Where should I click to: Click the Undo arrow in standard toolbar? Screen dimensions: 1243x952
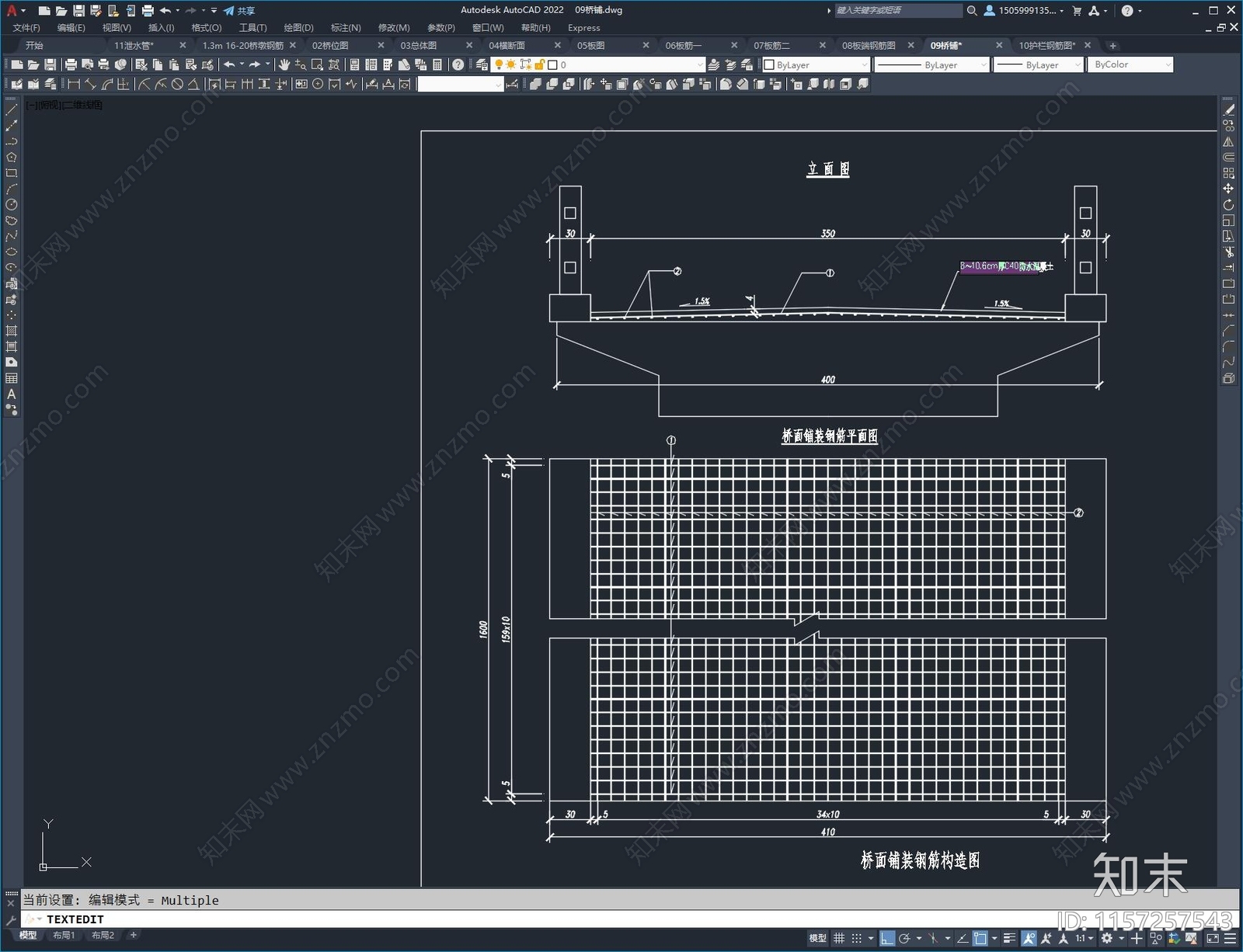(229, 64)
